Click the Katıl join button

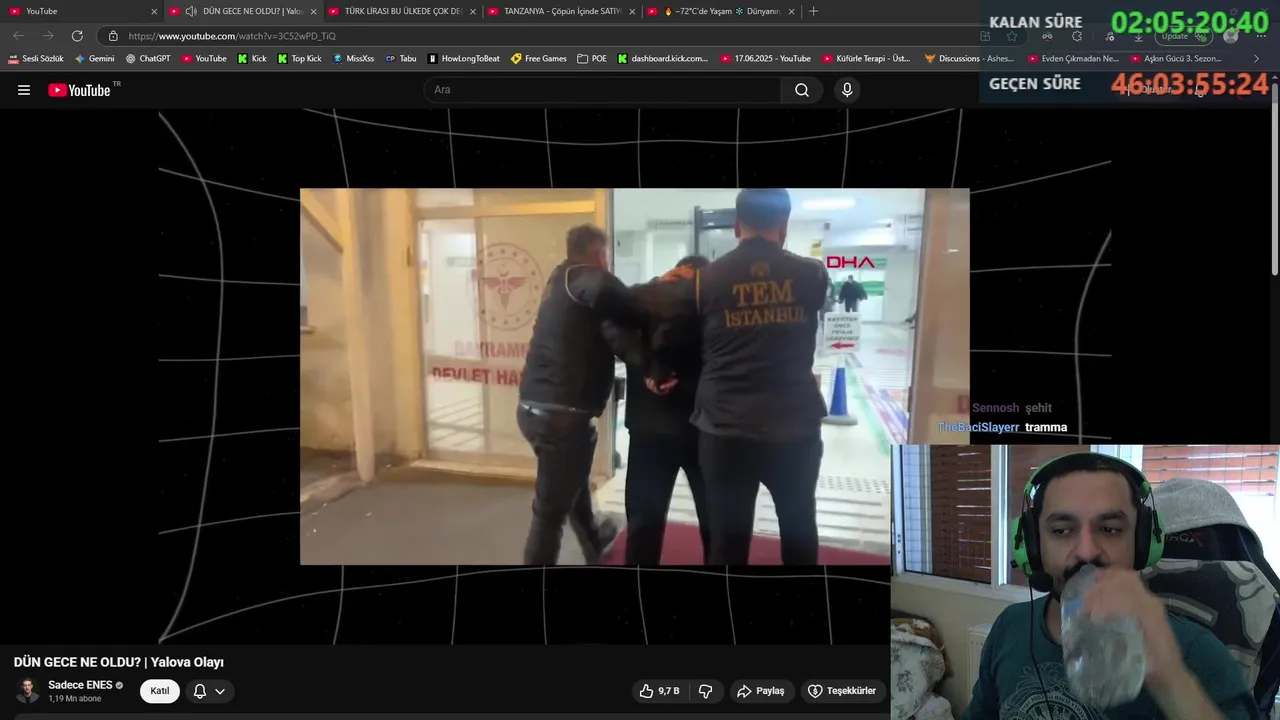(160, 691)
